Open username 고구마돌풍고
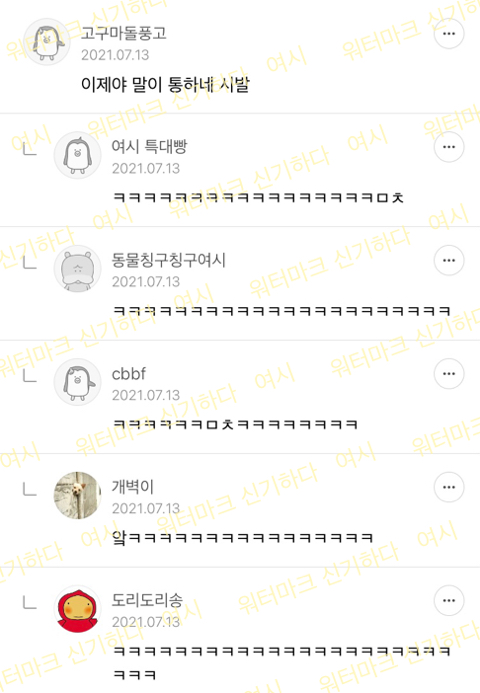 (124, 33)
